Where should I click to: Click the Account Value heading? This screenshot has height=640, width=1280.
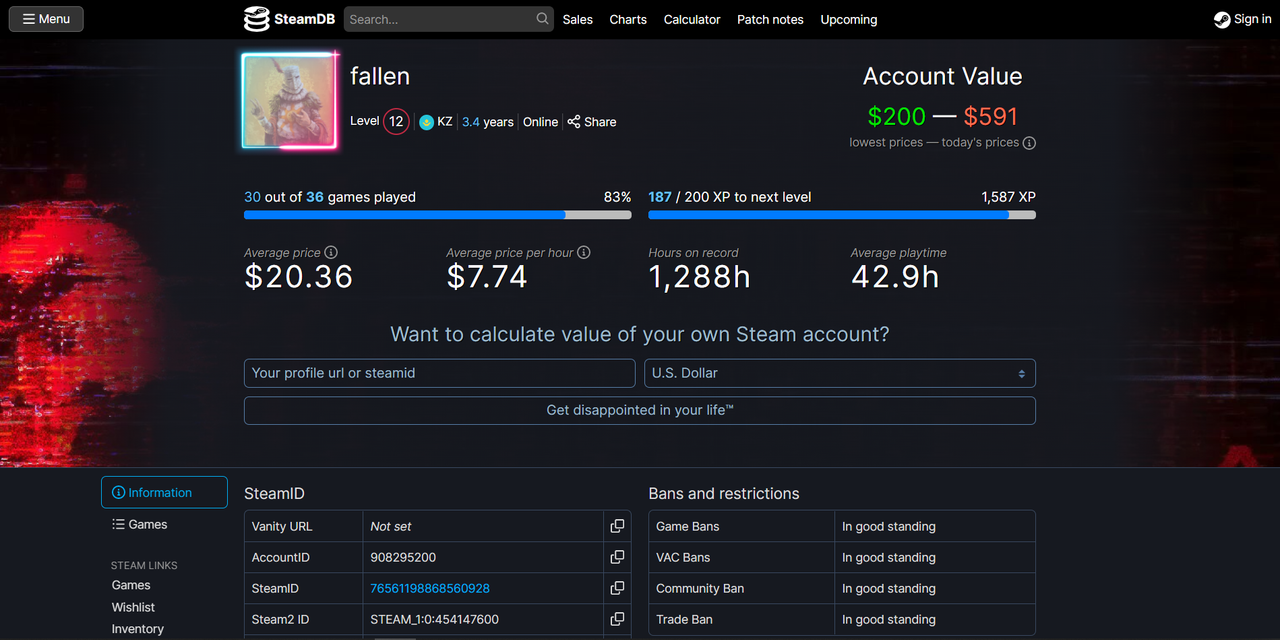click(x=943, y=76)
